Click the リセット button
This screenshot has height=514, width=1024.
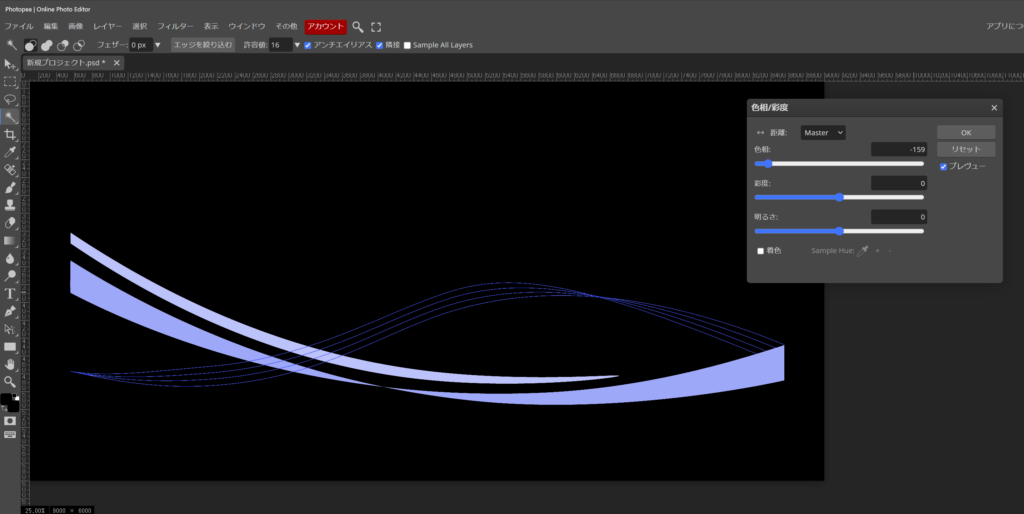tap(965, 149)
